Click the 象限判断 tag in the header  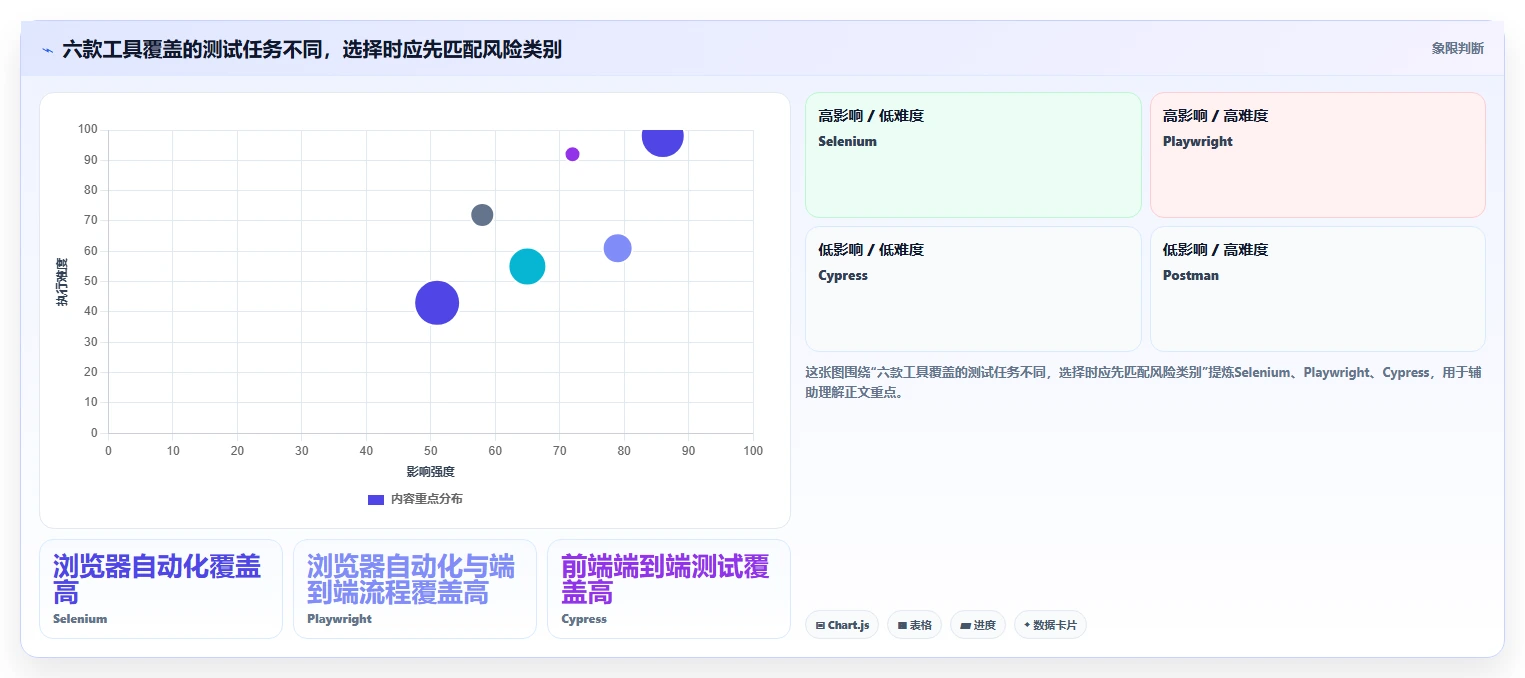click(x=1457, y=48)
